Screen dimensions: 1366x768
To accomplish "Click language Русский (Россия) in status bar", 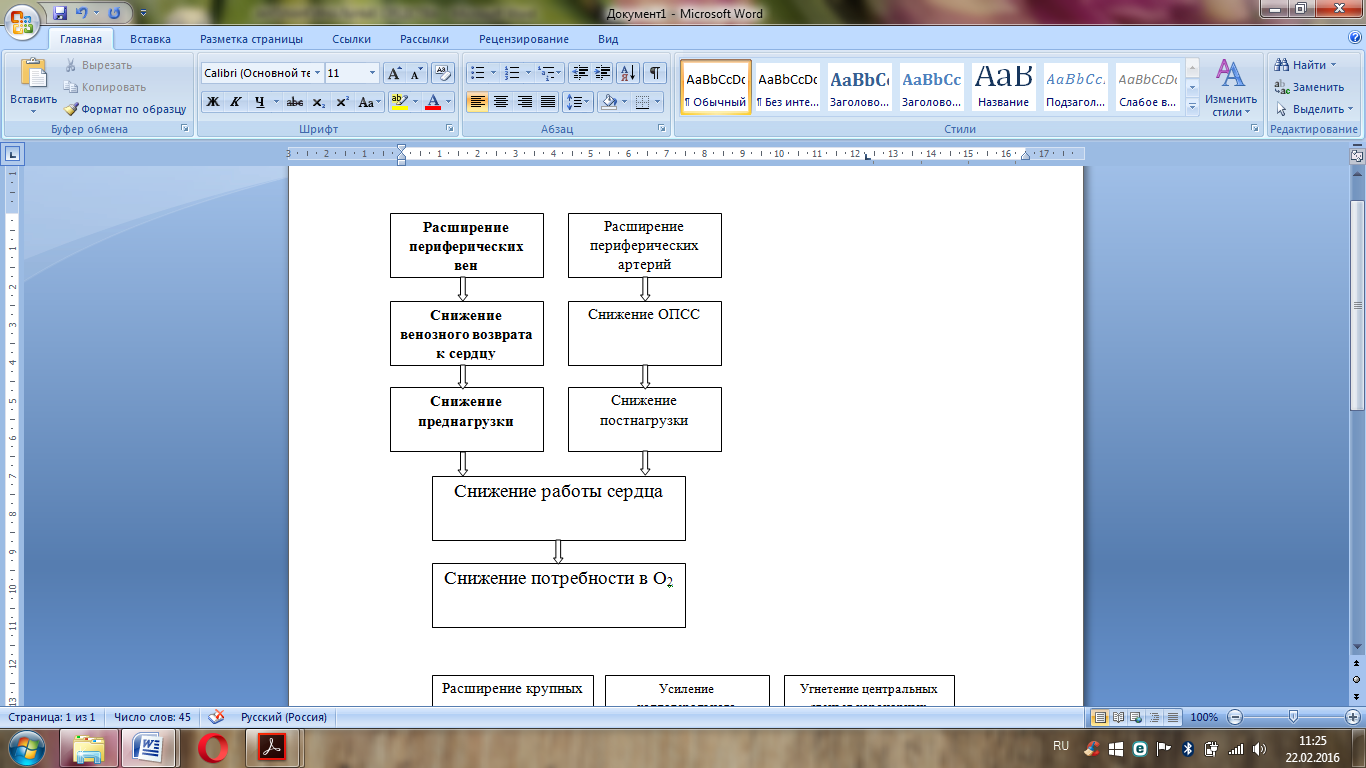I will tap(284, 717).
